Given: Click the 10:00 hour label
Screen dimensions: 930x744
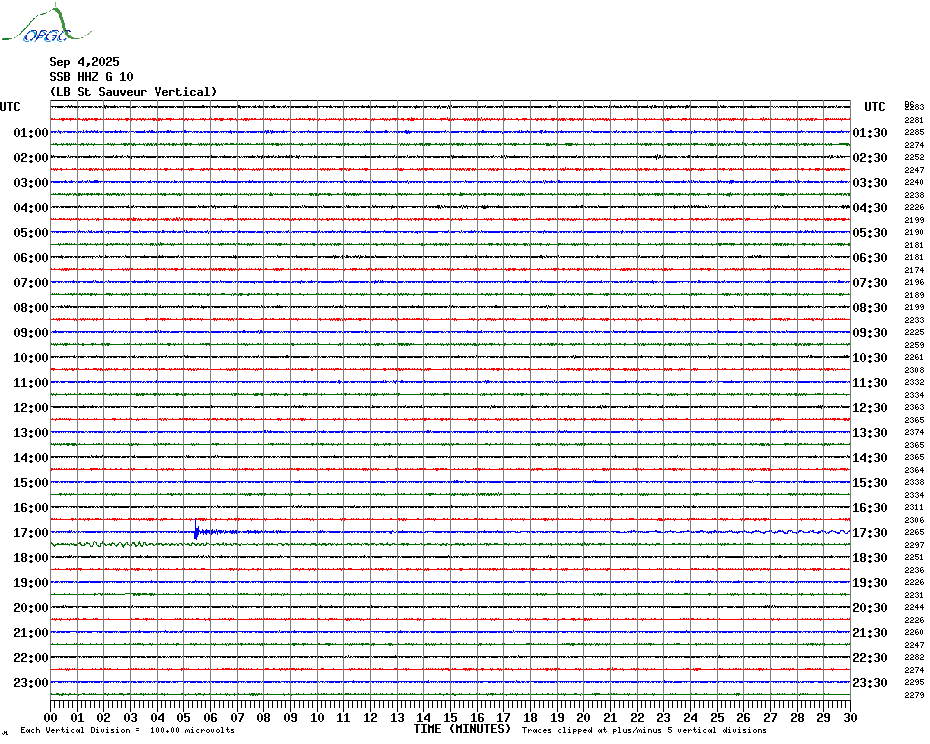Looking at the screenshot, I should 31,358.
